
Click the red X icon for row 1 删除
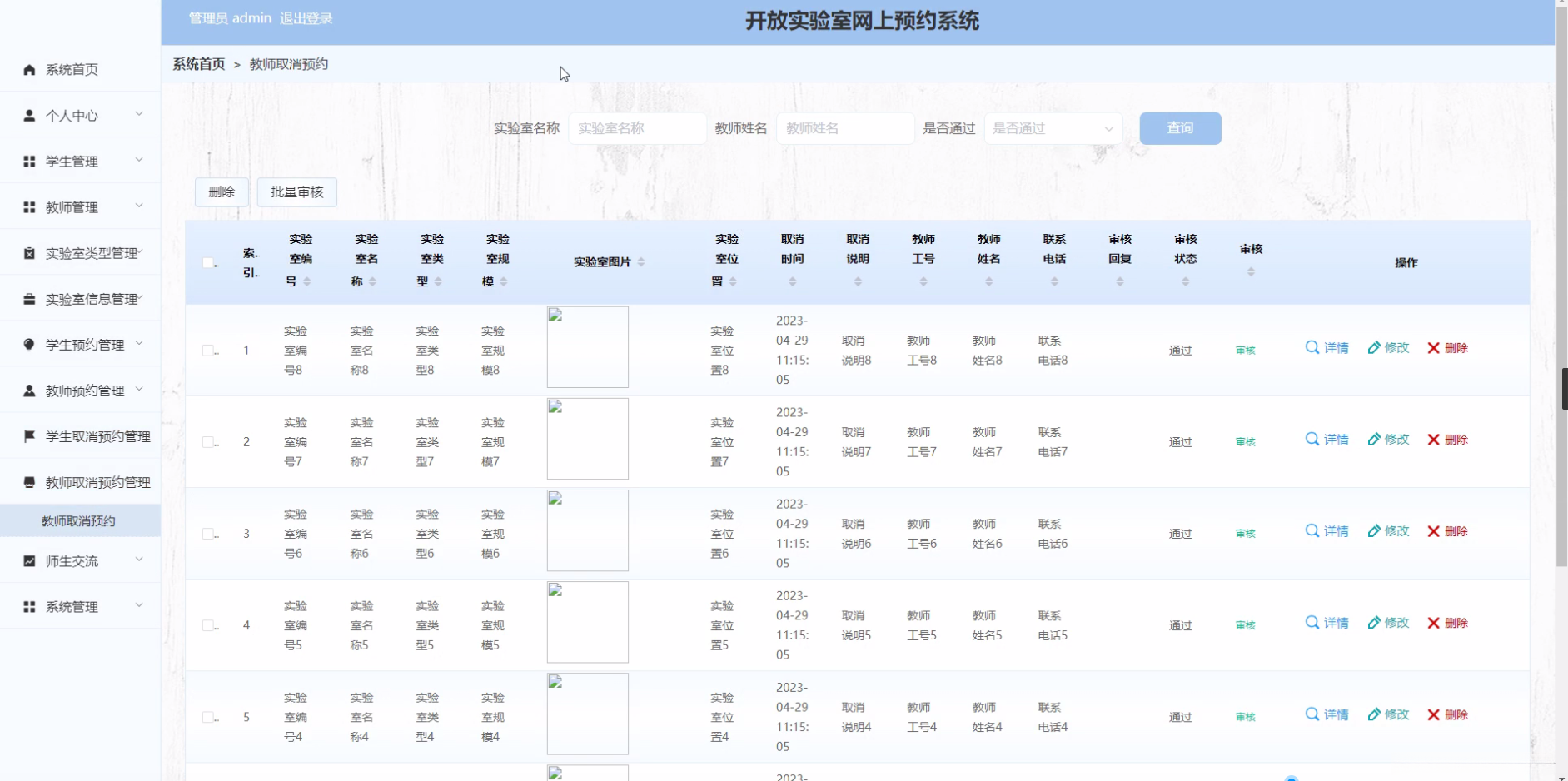[1433, 348]
